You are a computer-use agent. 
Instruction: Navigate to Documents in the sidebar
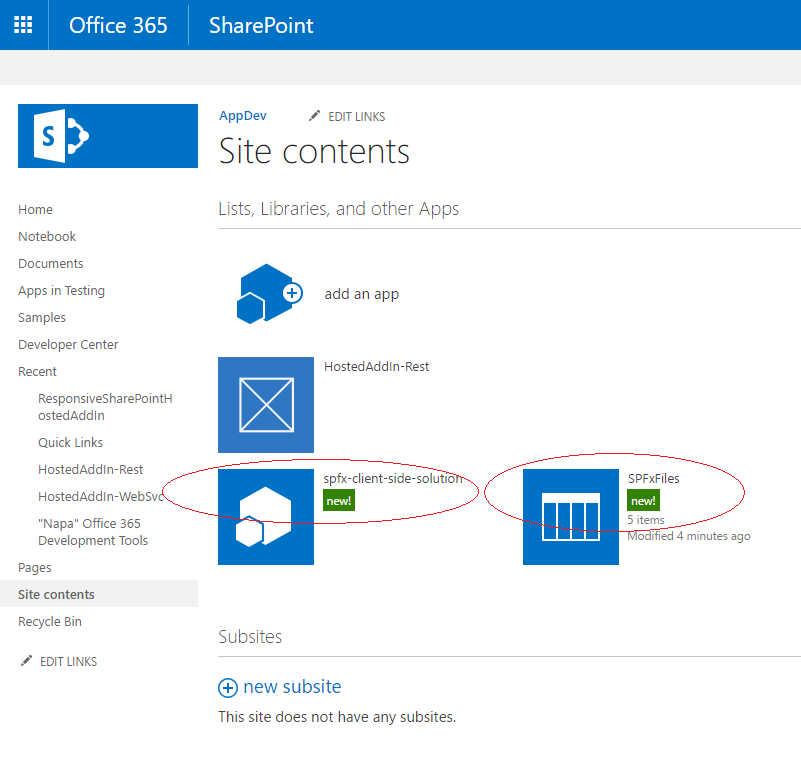(50, 263)
